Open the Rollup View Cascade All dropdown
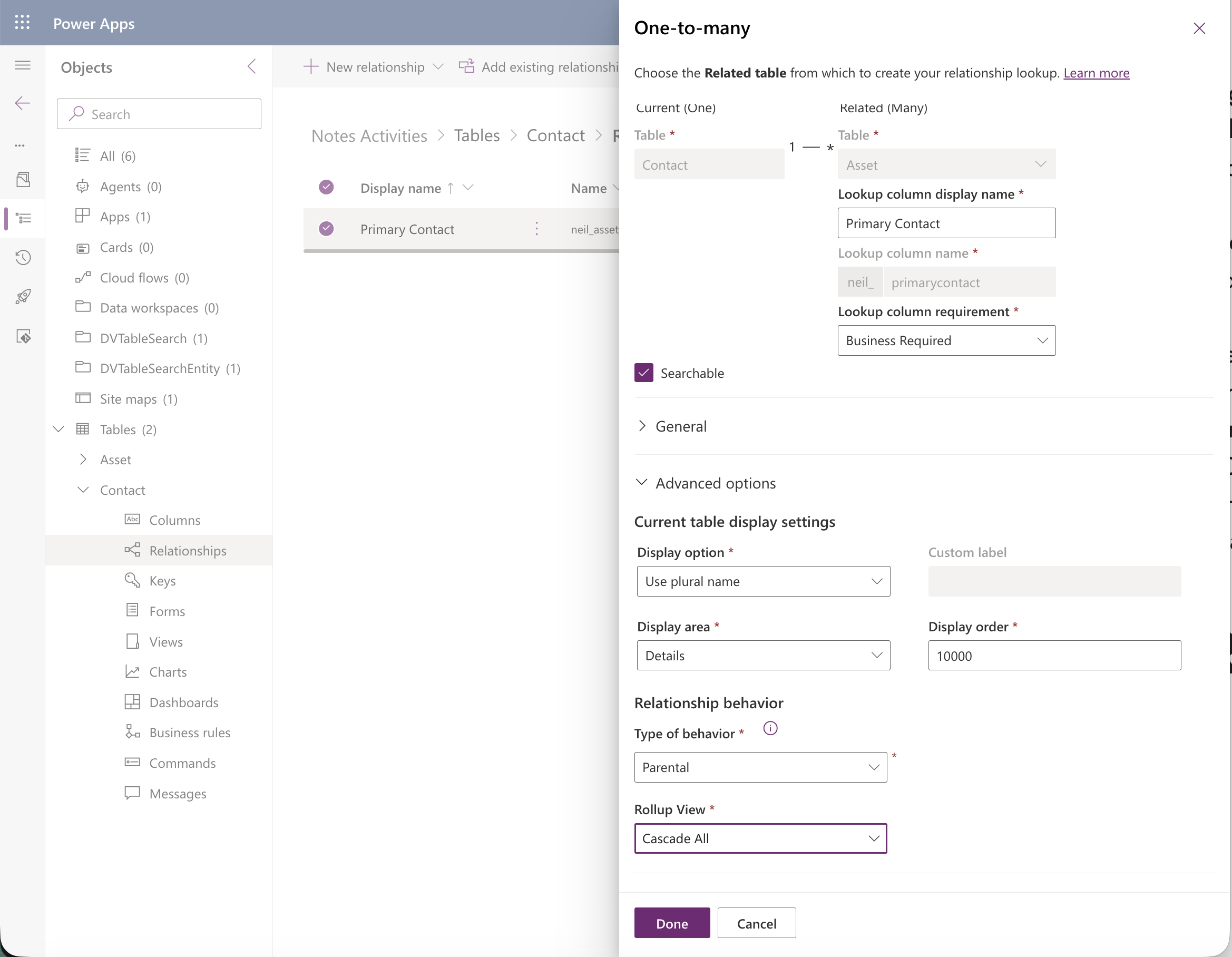Viewport: 1232px width, 957px height. [760, 838]
